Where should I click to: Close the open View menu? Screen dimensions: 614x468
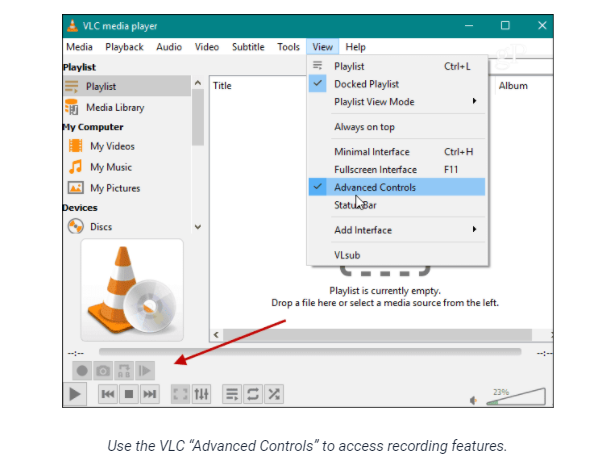323,47
